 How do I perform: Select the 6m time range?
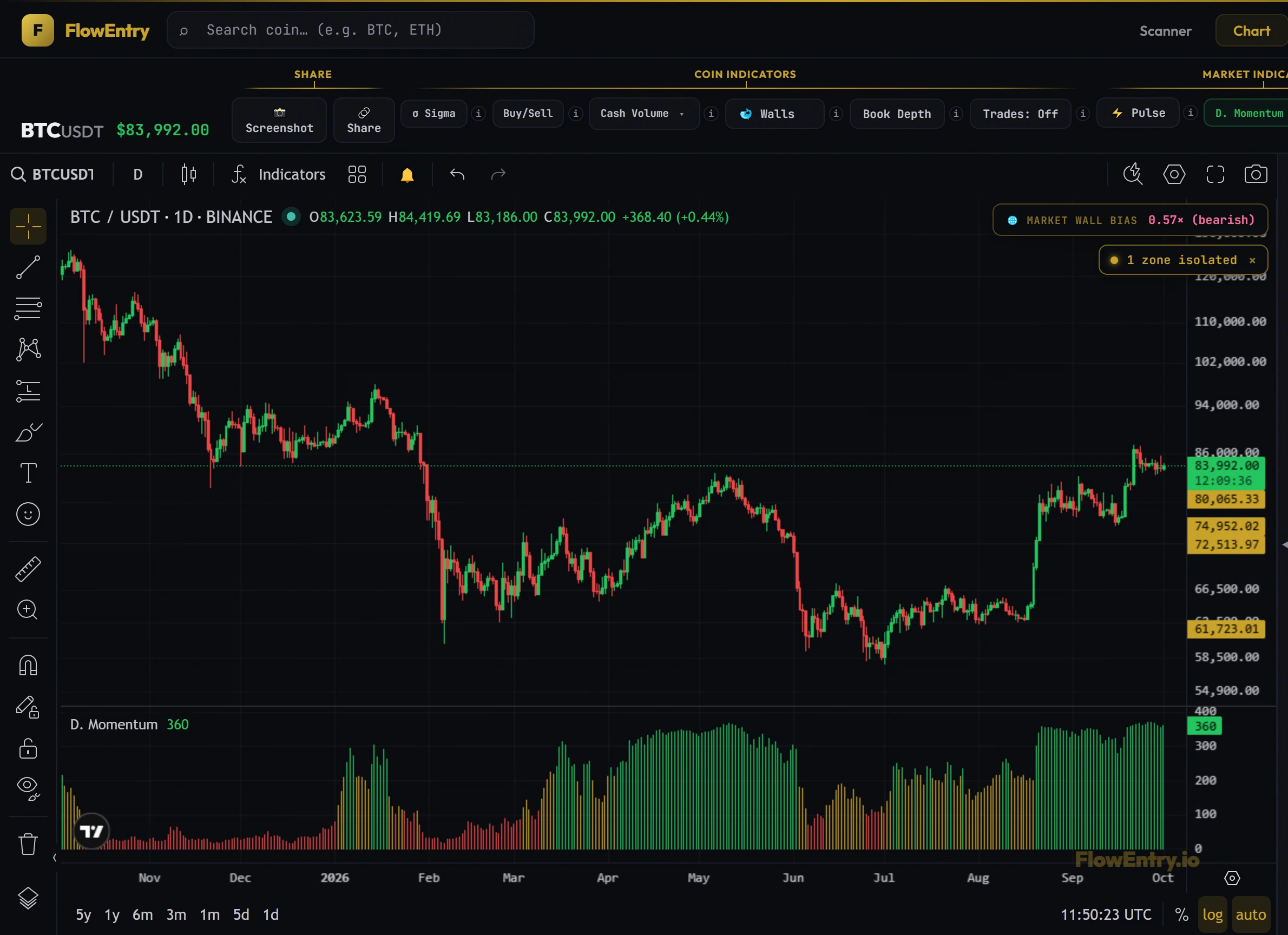(142, 914)
